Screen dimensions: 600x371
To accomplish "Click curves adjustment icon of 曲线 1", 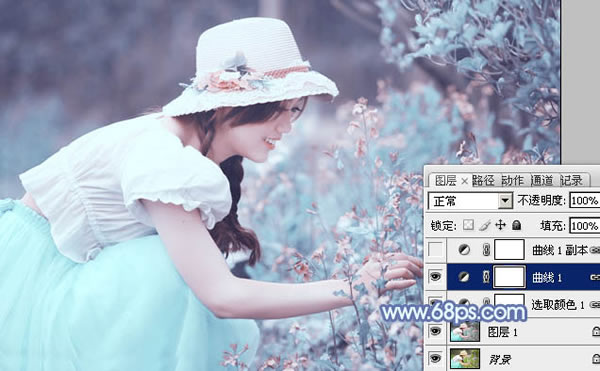I will (x=464, y=277).
